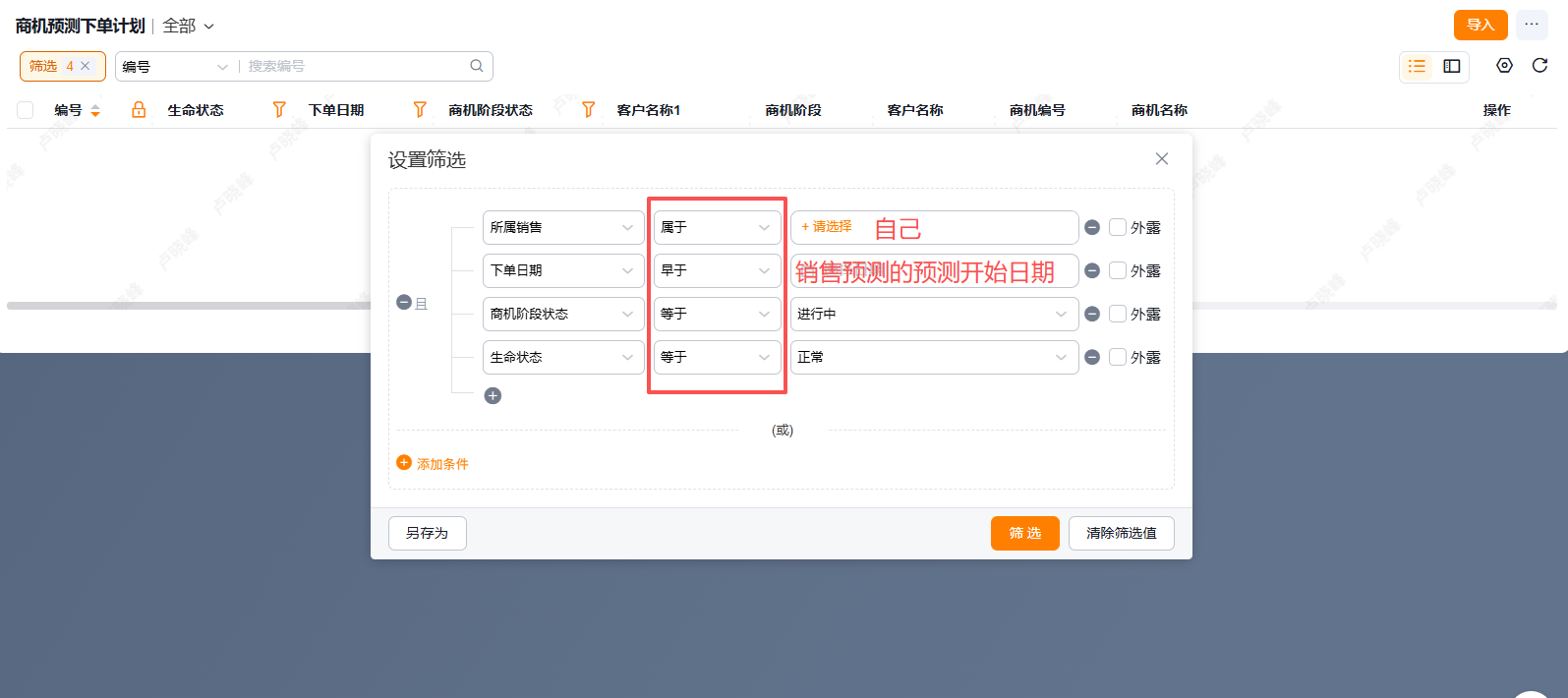Click the 清除筛选值 button

1121,533
